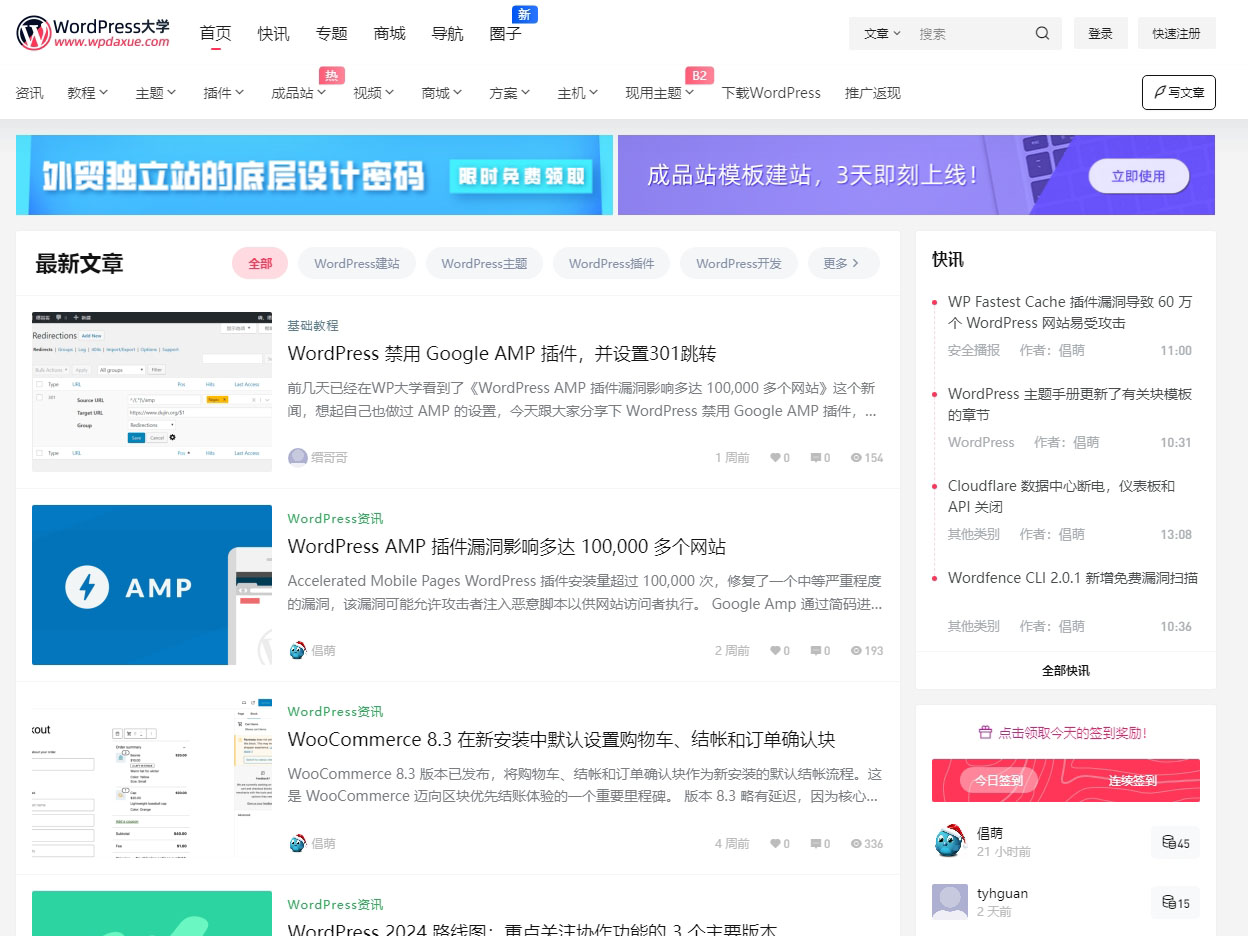Image resolution: width=1248 pixels, height=936 pixels.
Task: Click the search magnifier icon
Action: [x=1041, y=33]
